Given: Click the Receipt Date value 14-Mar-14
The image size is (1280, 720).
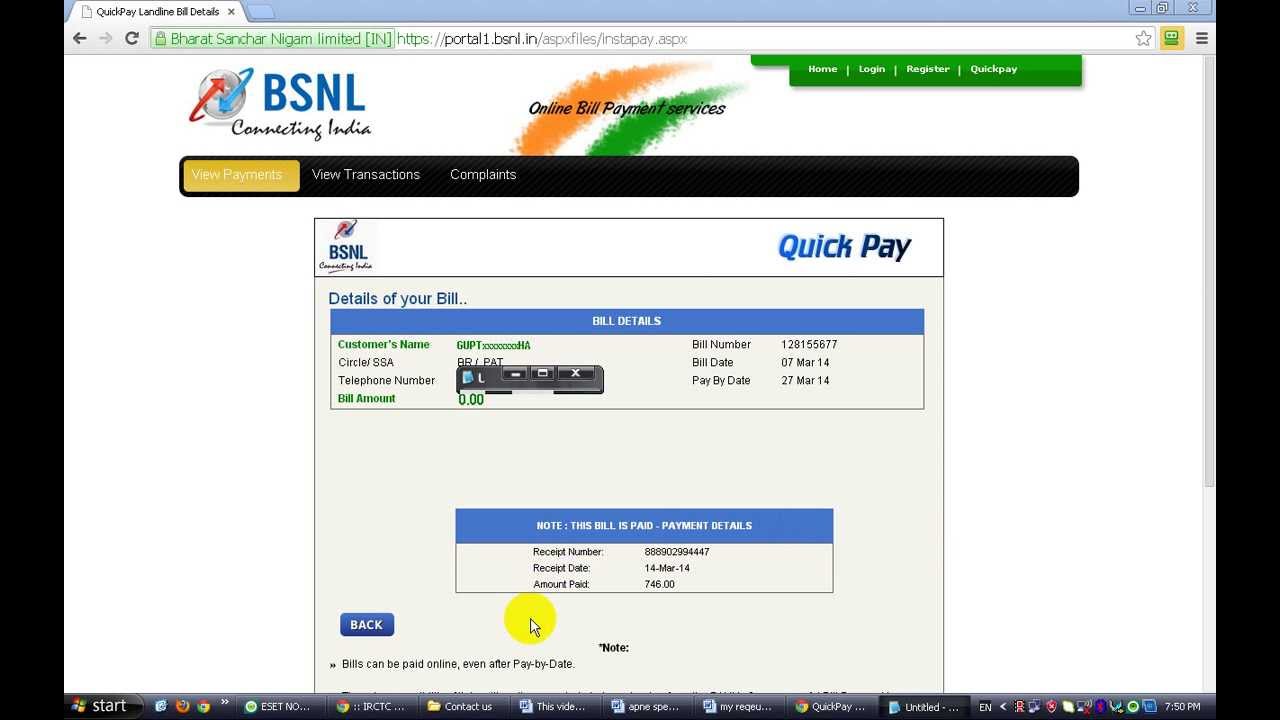Looking at the screenshot, I should (x=667, y=568).
